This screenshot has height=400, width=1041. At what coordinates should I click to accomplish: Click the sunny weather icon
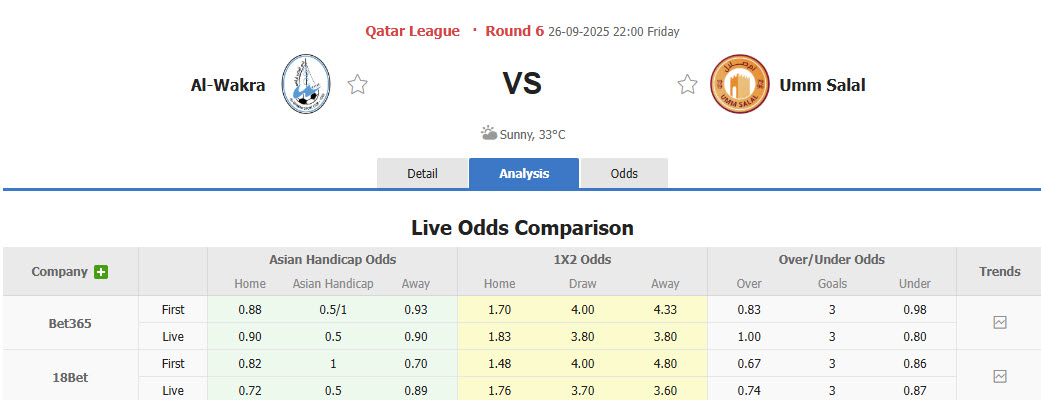pos(488,133)
